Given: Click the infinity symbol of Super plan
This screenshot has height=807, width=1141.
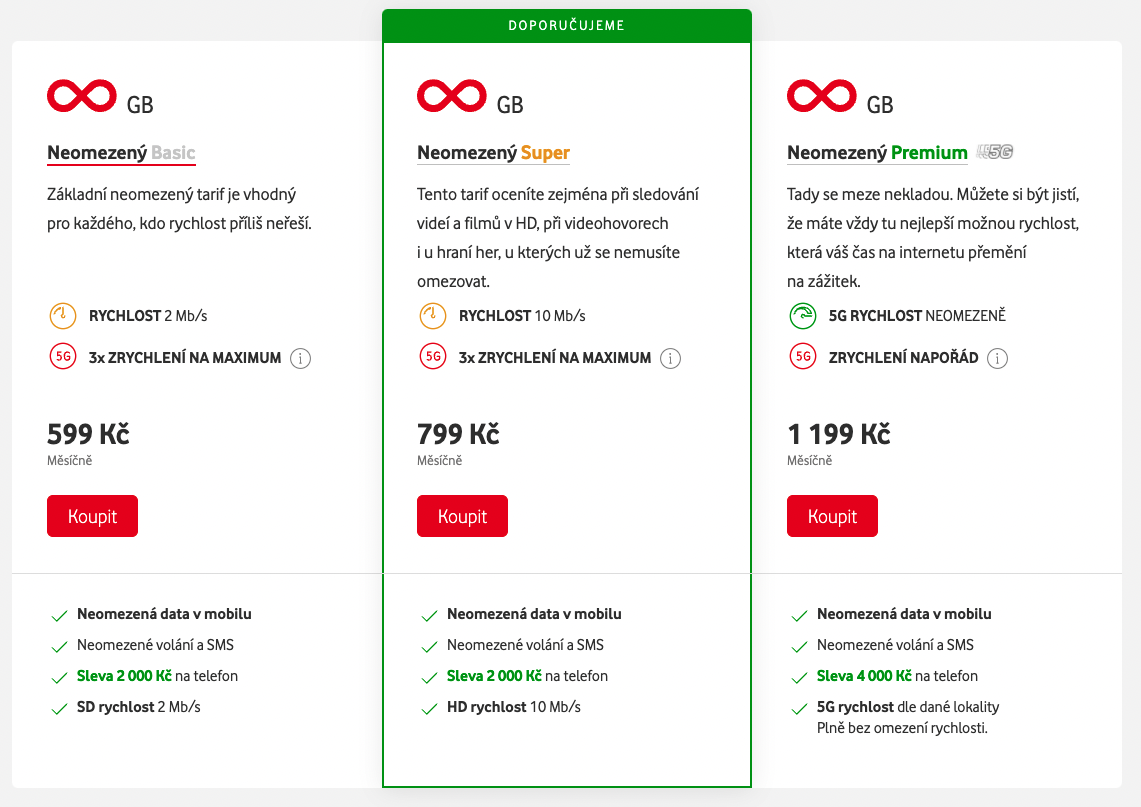Looking at the screenshot, I should coord(451,95).
